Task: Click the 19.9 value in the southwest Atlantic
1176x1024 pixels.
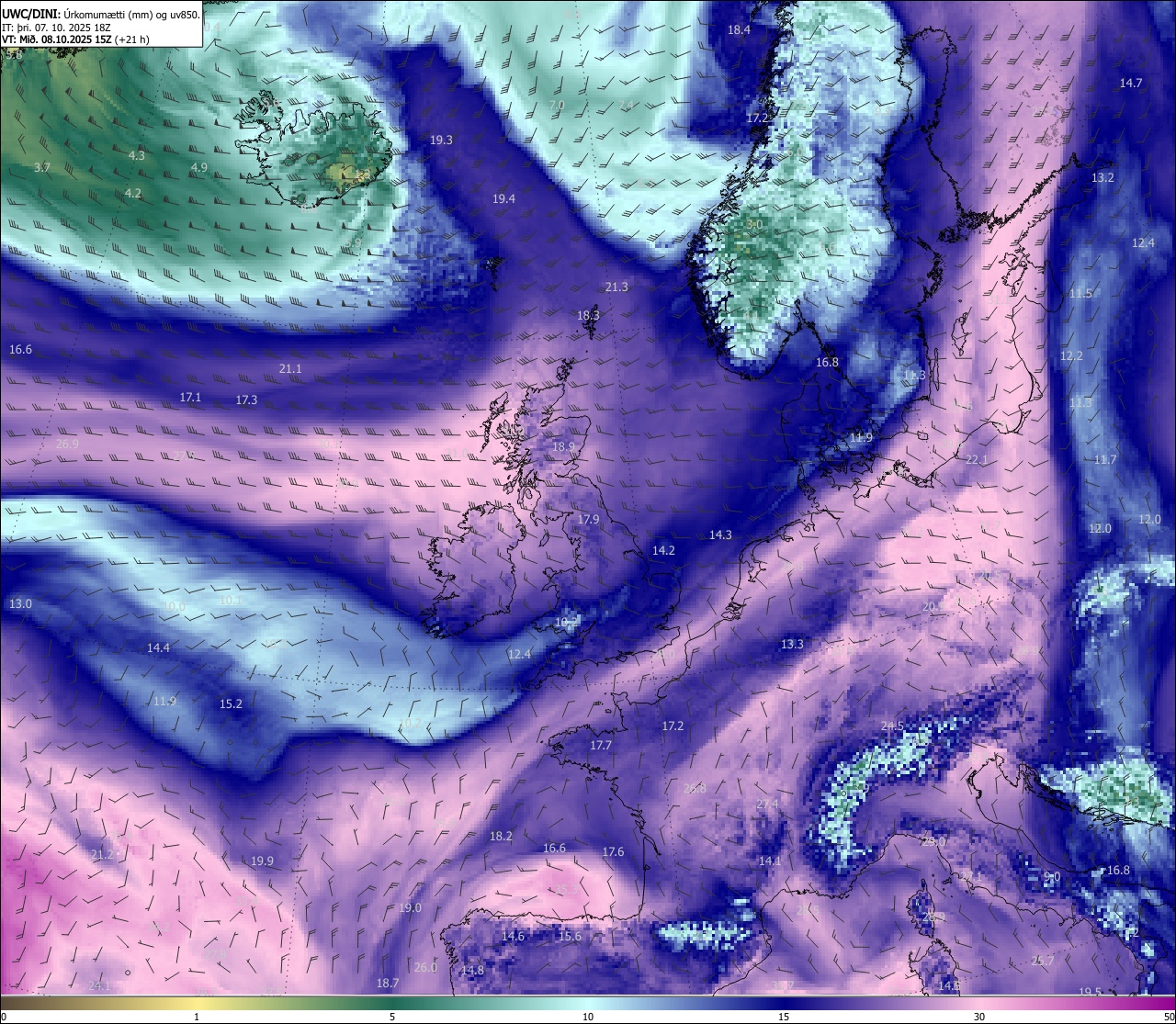Action: pyautogui.click(x=262, y=861)
